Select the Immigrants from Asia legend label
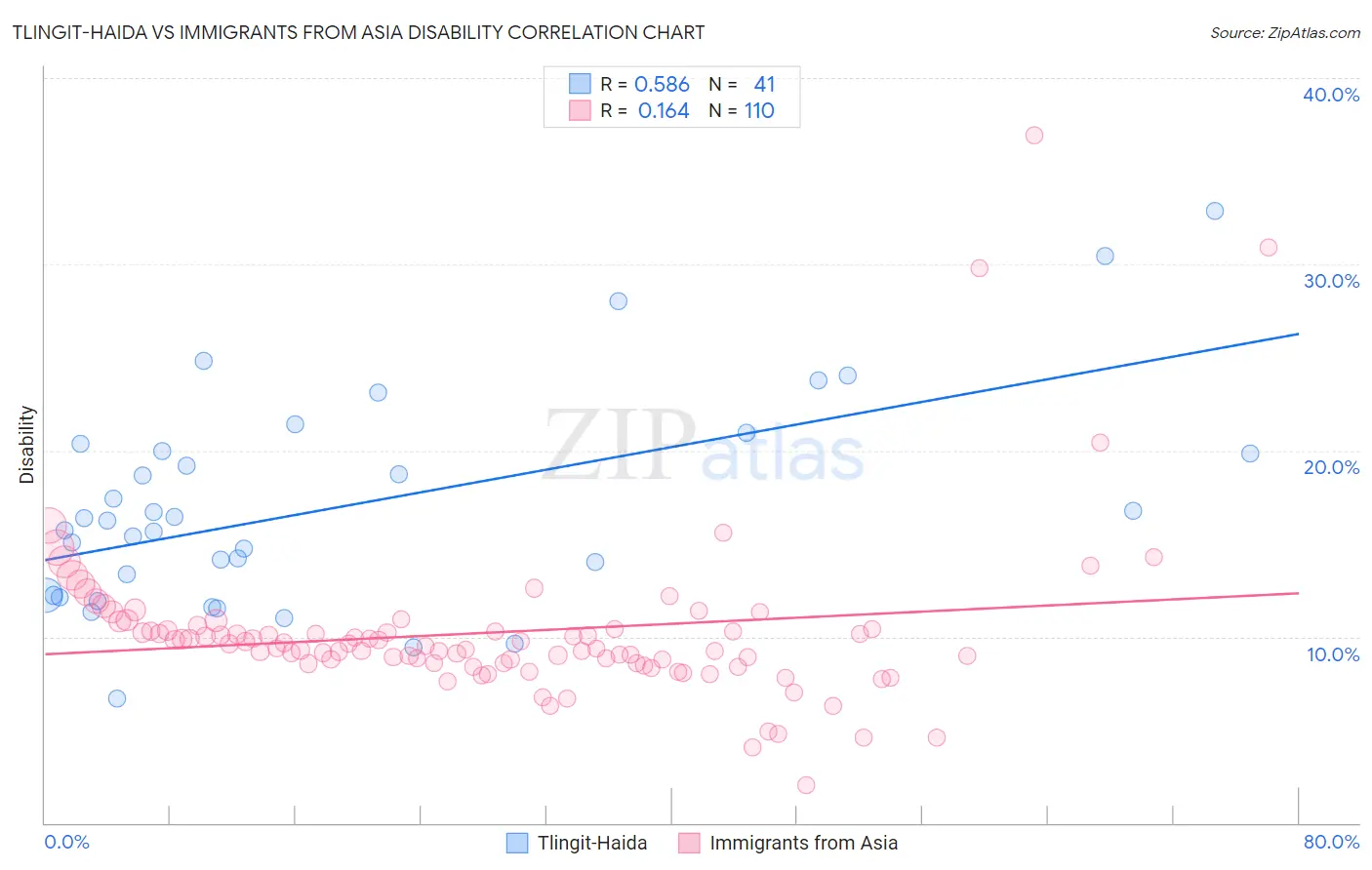This screenshot has height=870, width=1372. 803,843
